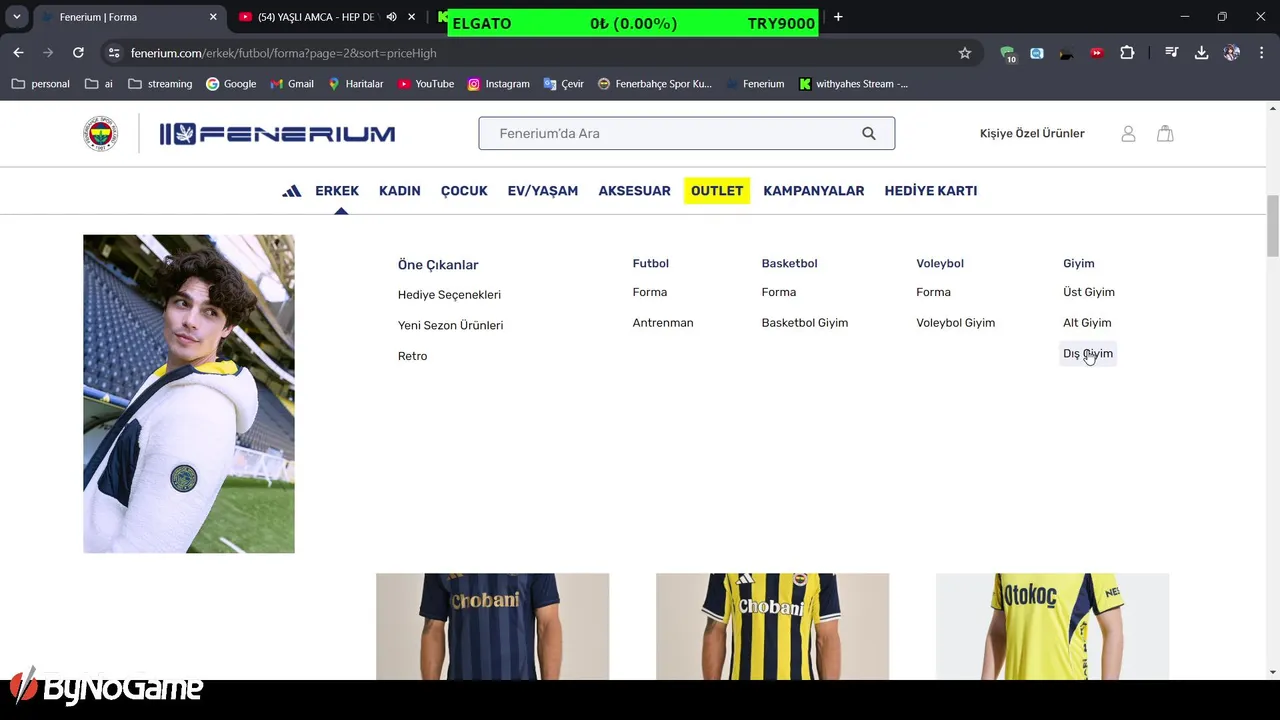Screen dimensions: 1280x720
Task: Click the Fenerium wordmark logo
Action: 277,134
